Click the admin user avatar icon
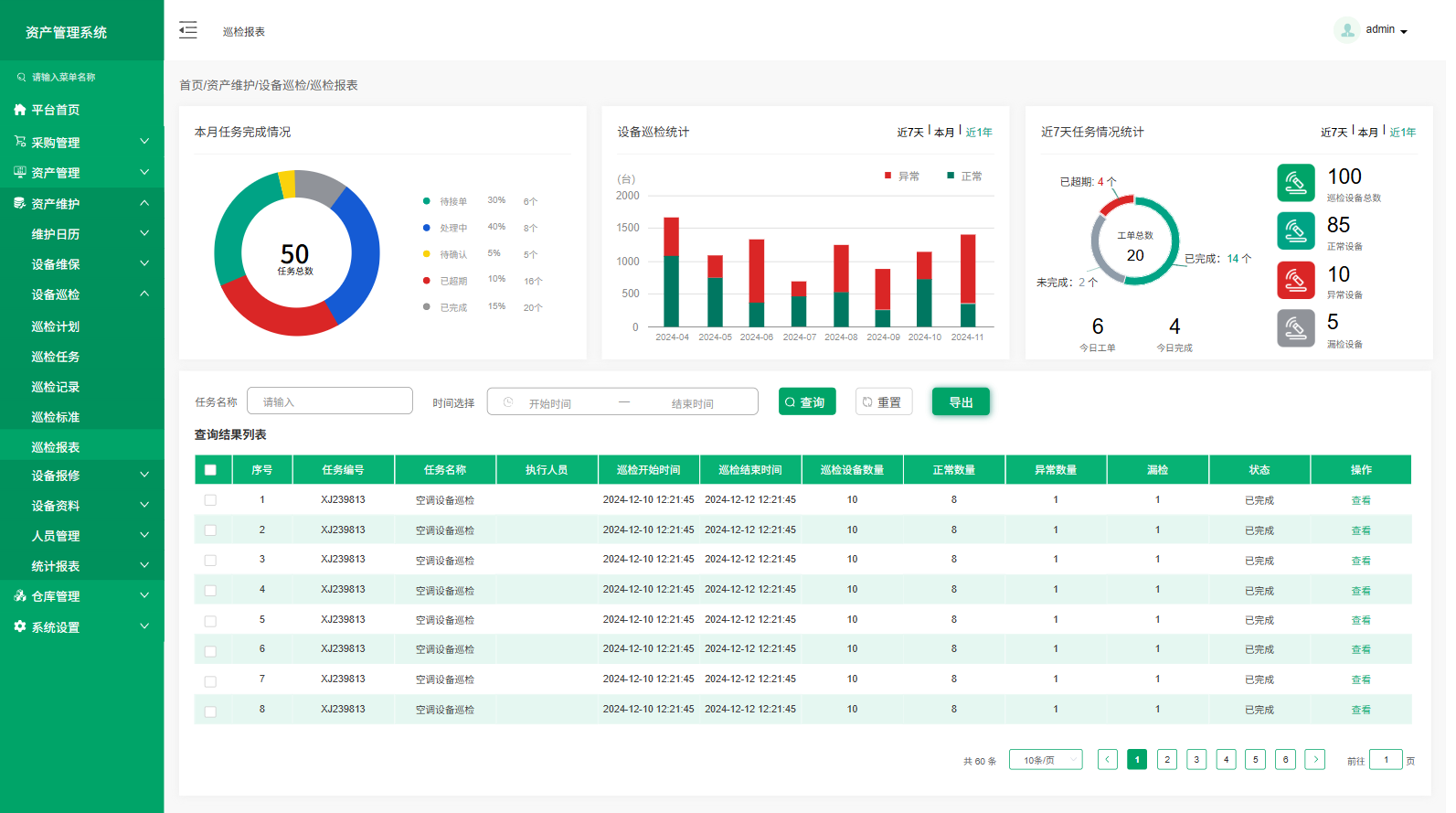 tap(1346, 30)
